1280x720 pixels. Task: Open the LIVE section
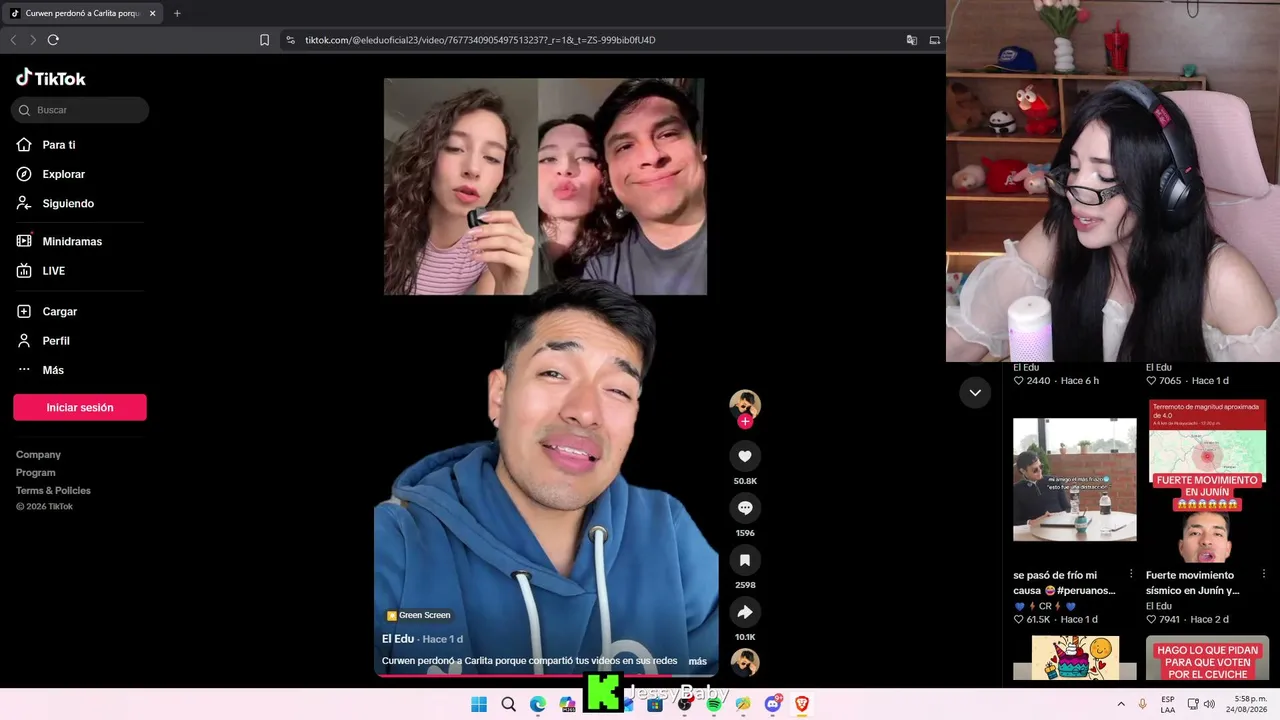pos(41,271)
